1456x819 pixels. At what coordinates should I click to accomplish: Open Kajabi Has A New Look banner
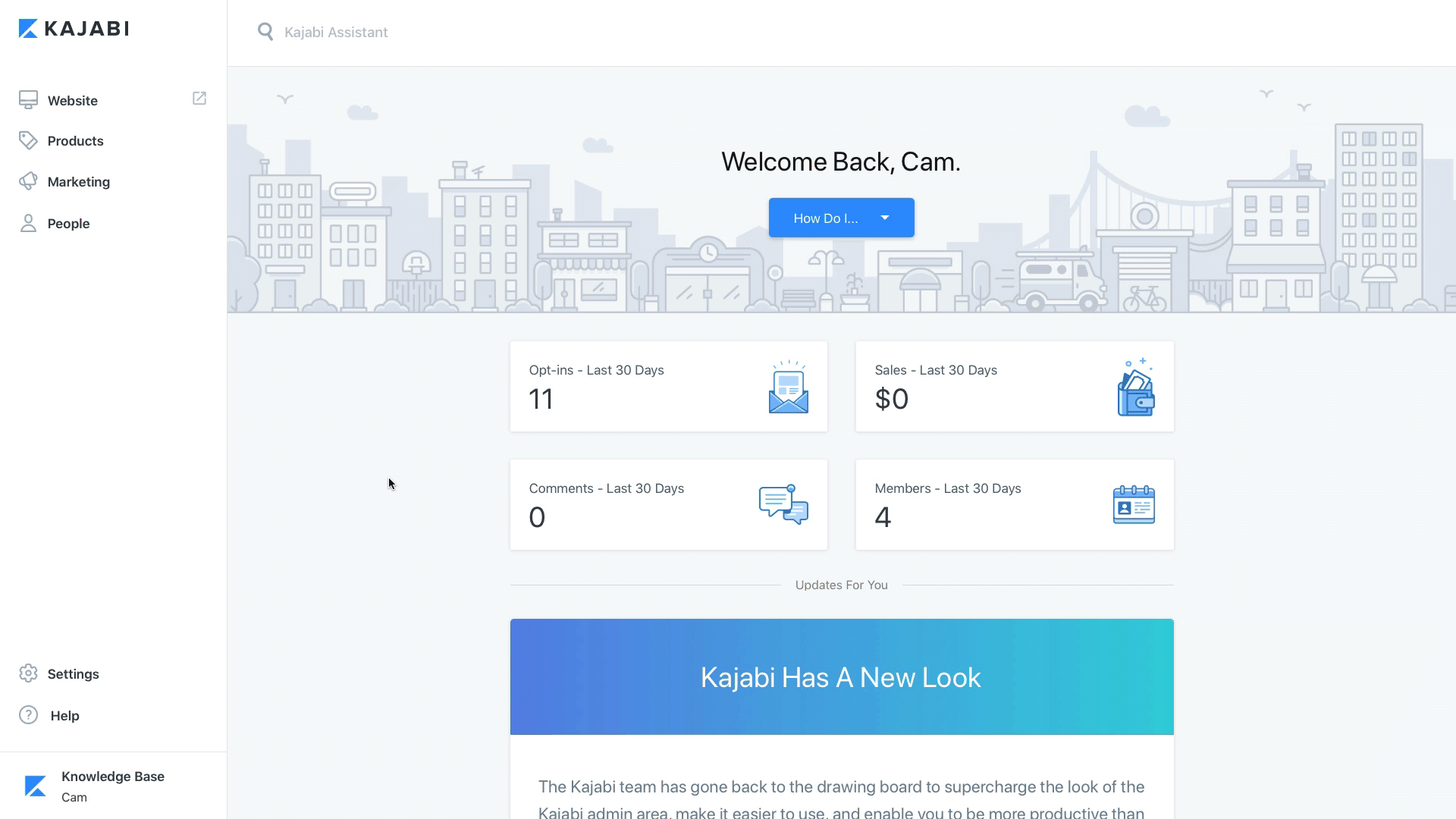[841, 677]
